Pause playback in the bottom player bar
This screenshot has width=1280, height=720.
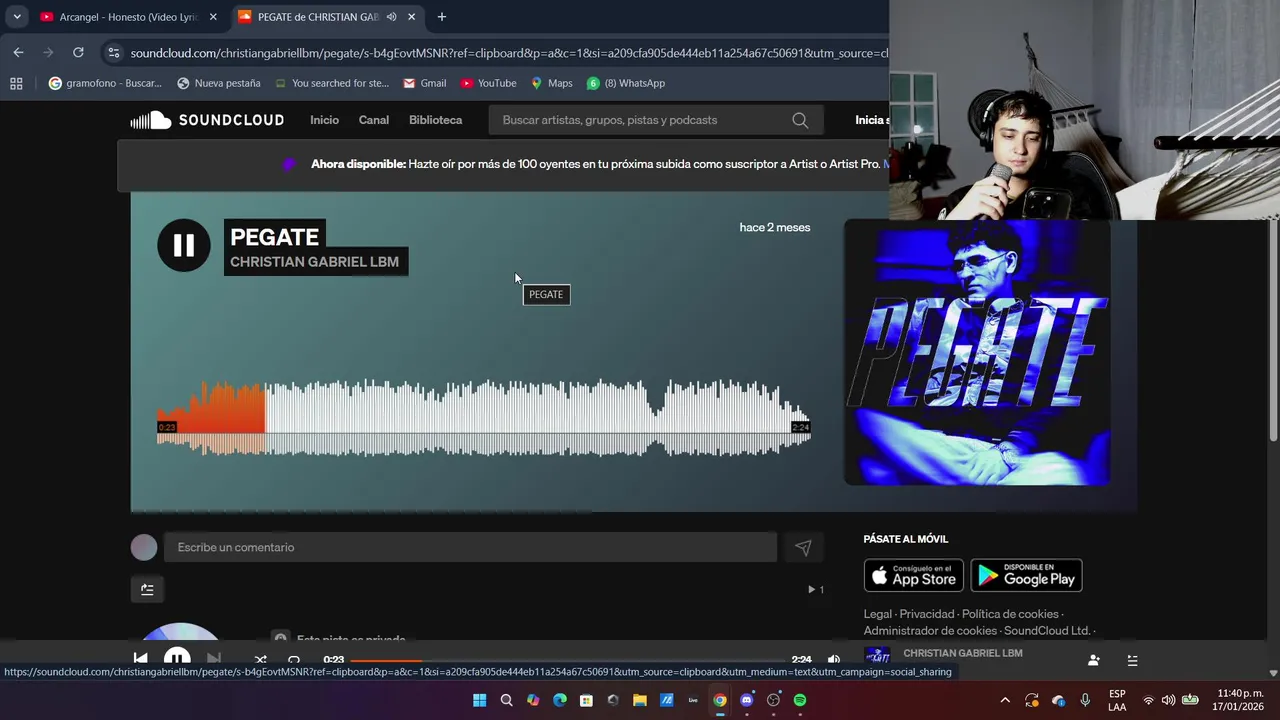(x=177, y=659)
